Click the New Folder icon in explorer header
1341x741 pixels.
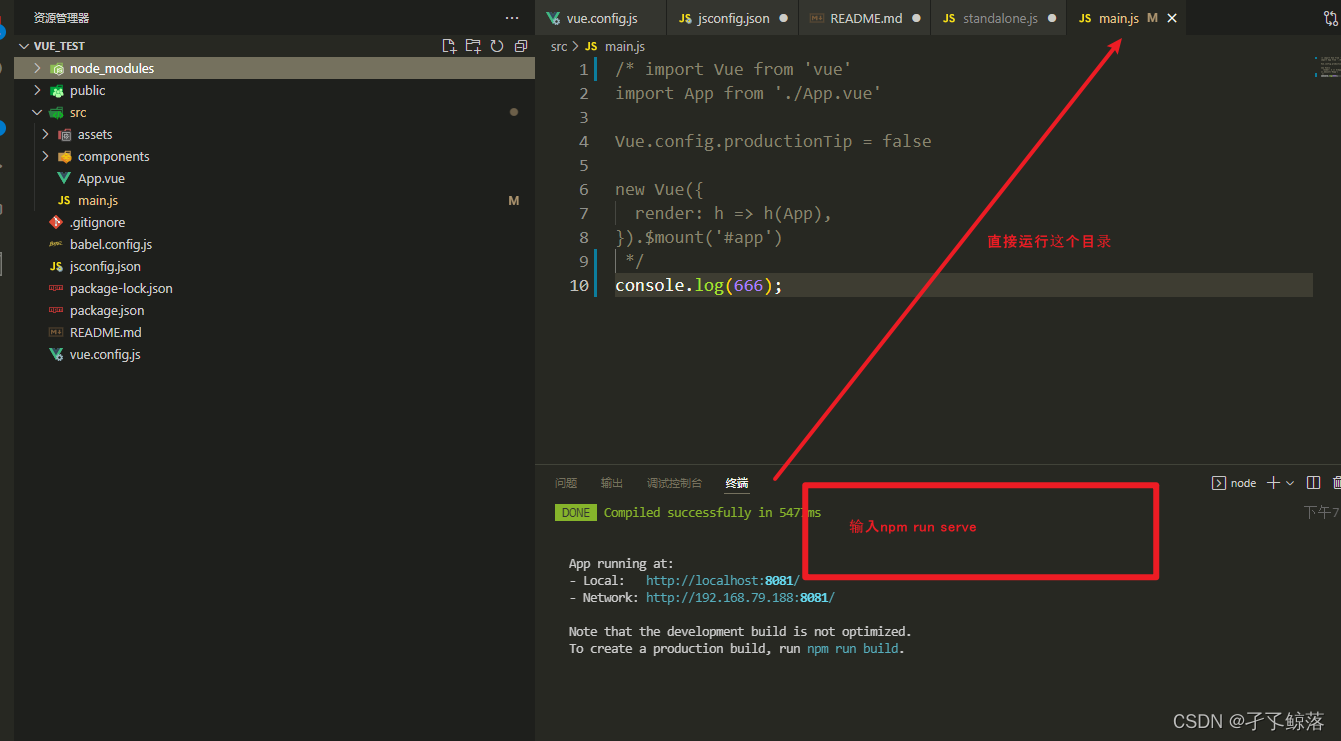[473, 46]
